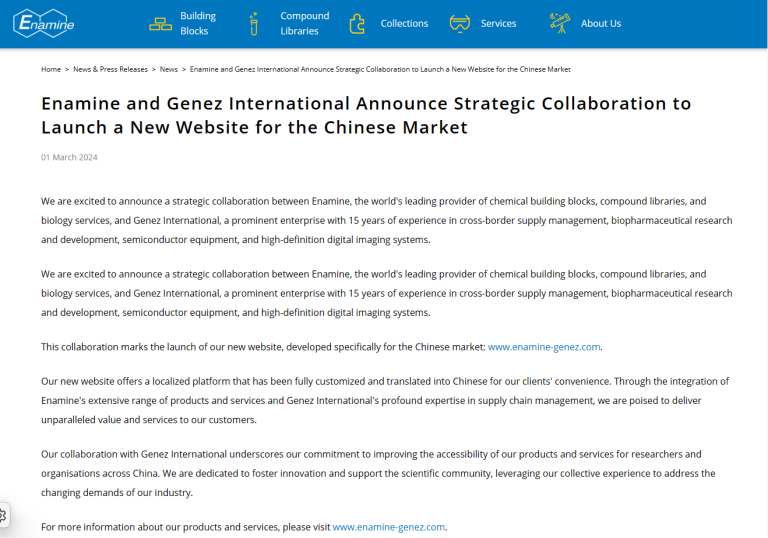Click paragraph starting 'Our new website offers'
Screen dimensions: 768x538
pyautogui.click(x=385, y=400)
